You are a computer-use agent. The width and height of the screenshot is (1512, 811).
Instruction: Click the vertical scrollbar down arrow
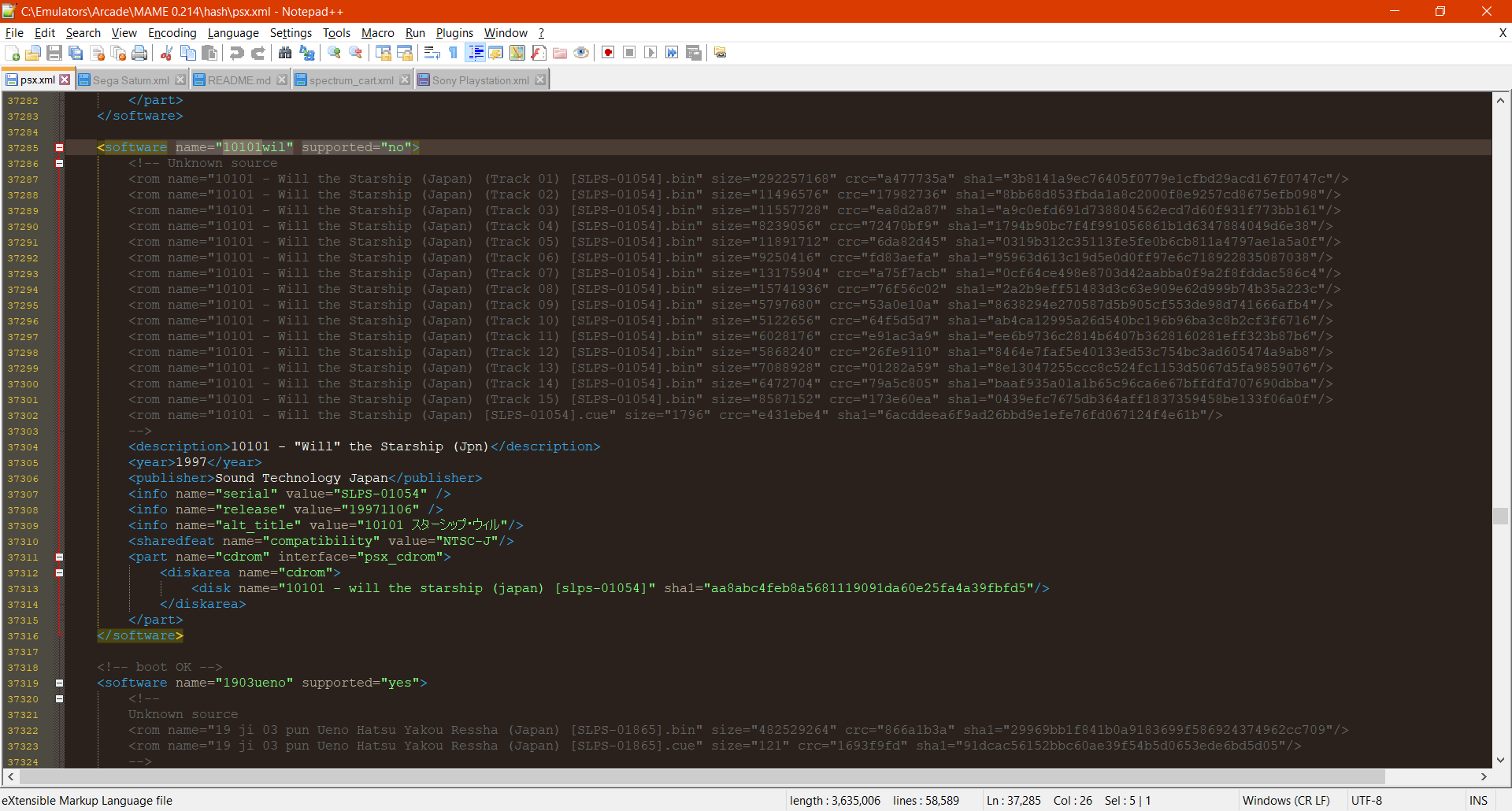point(1500,760)
